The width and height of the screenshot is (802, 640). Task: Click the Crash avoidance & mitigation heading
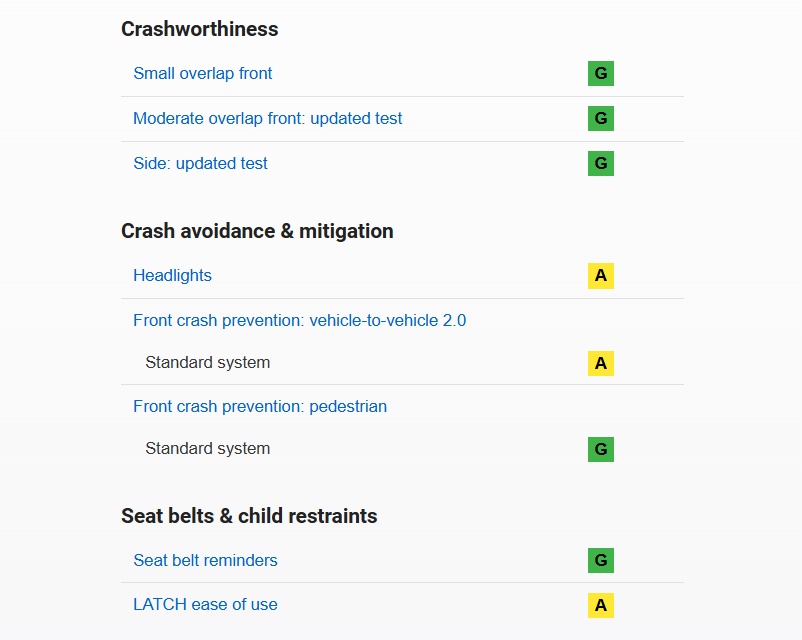pos(257,231)
